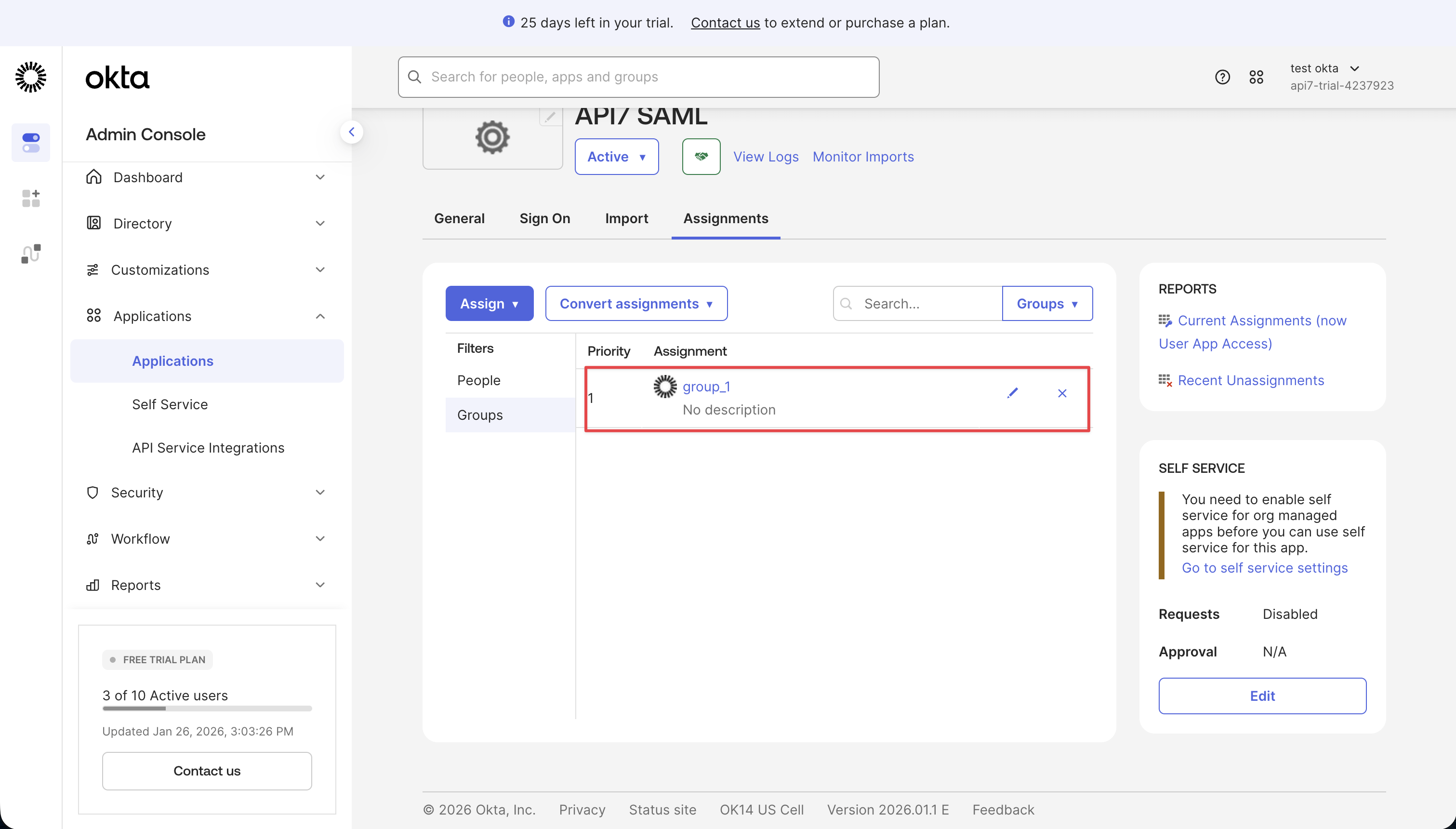Screen dimensions: 1456x829
Task: Open the help question mark icon
Action: click(x=1222, y=77)
